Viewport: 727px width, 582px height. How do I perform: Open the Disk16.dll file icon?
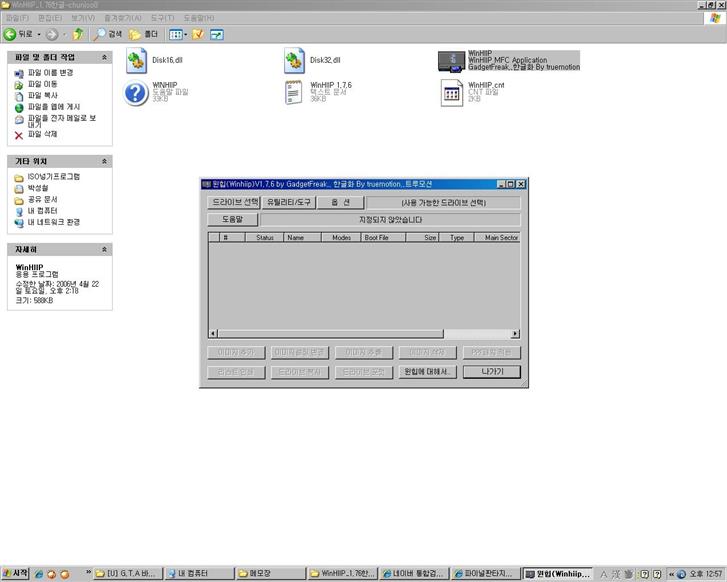(137, 61)
